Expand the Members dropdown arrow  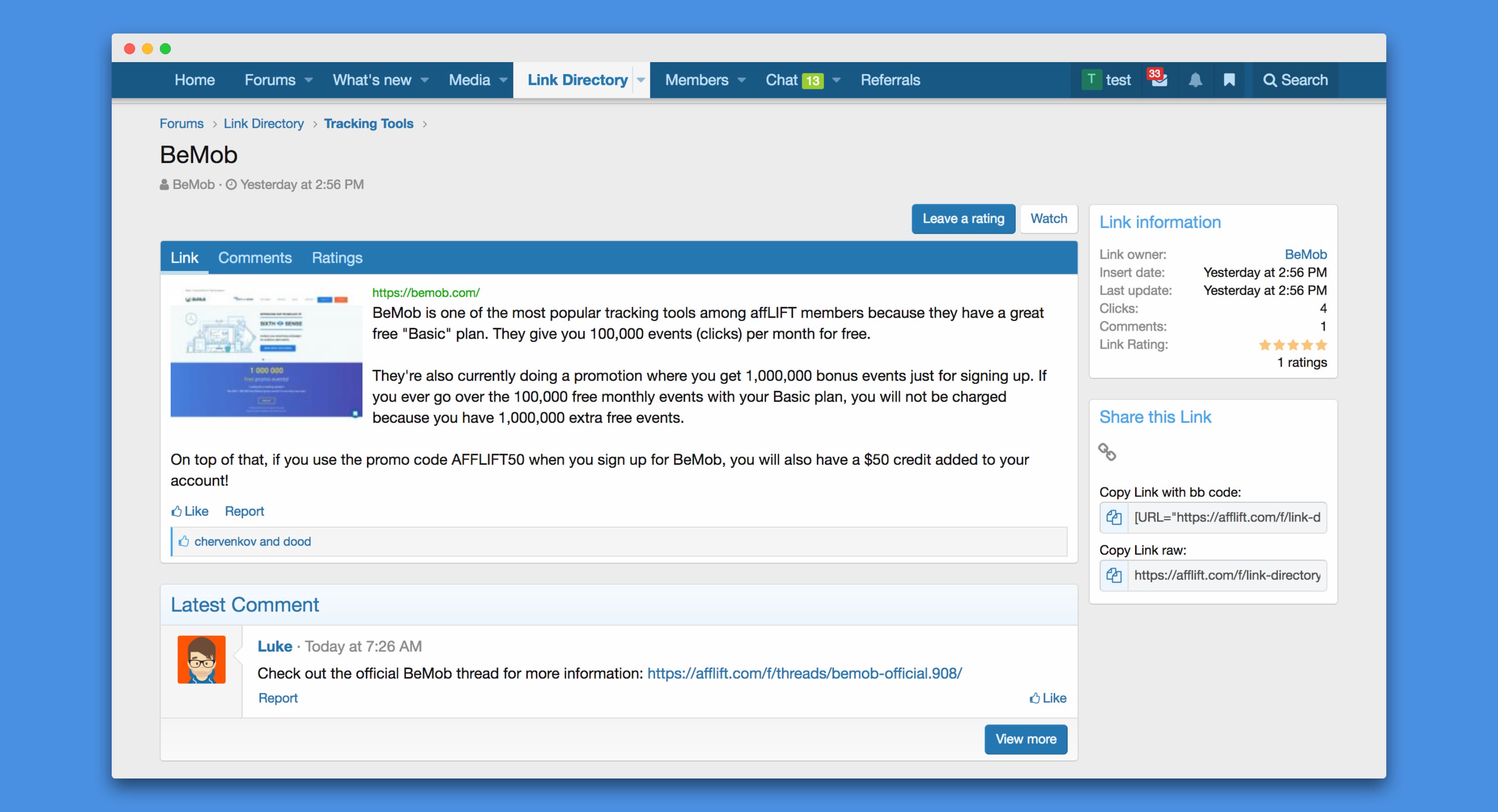pyautogui.click(x=741, y=80)
